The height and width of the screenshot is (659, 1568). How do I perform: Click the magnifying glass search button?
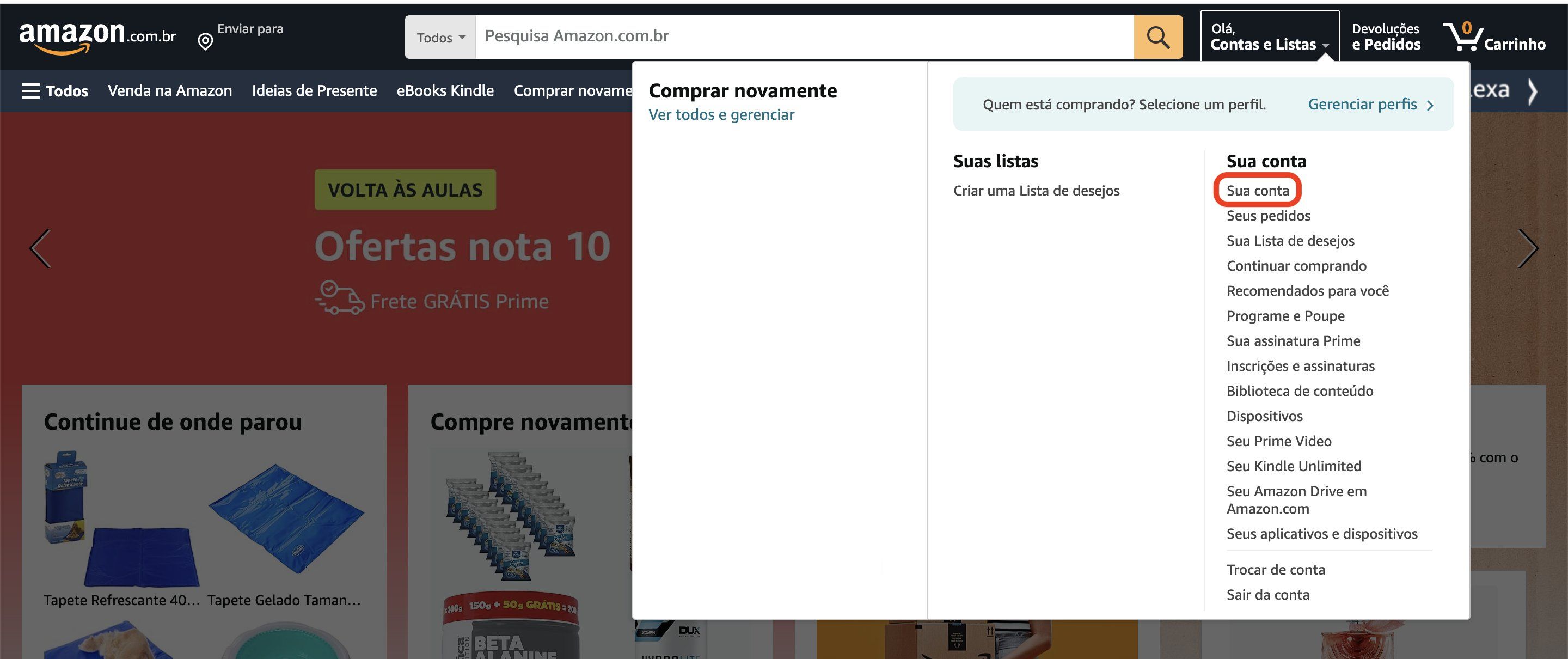coord(1157,37)
